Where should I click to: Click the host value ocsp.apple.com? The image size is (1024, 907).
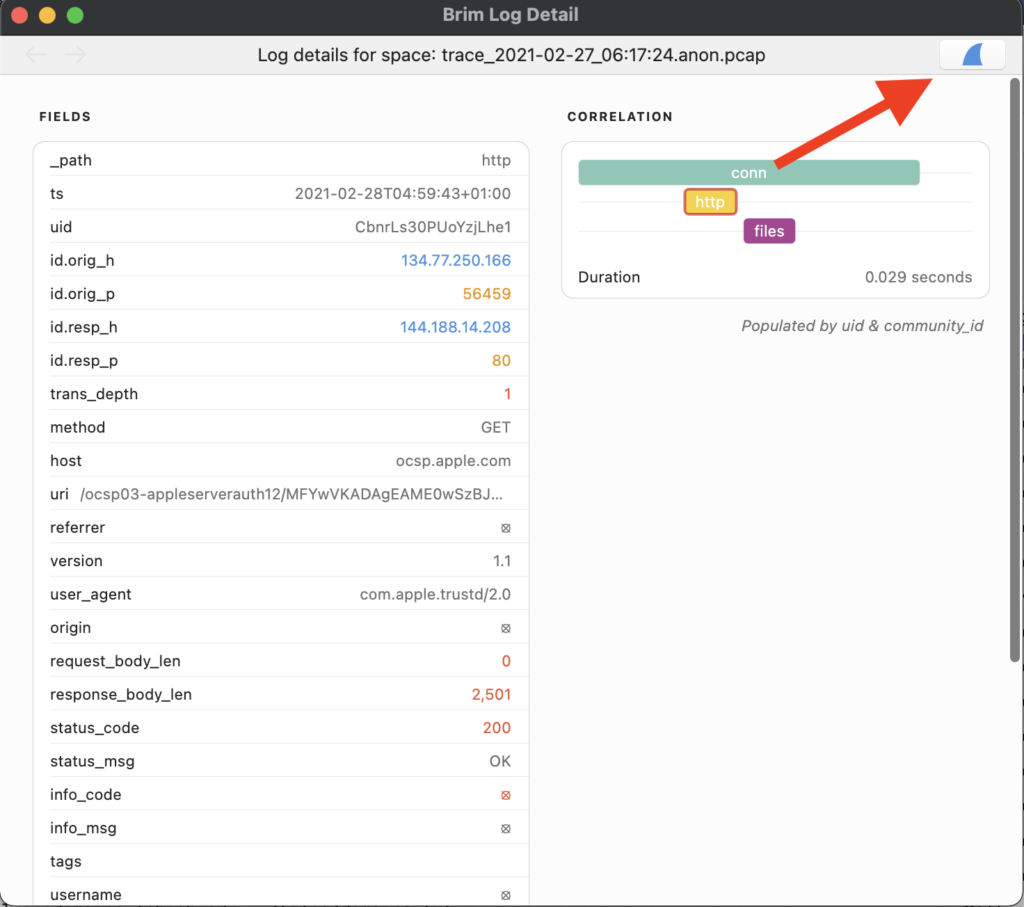point(453,461)
